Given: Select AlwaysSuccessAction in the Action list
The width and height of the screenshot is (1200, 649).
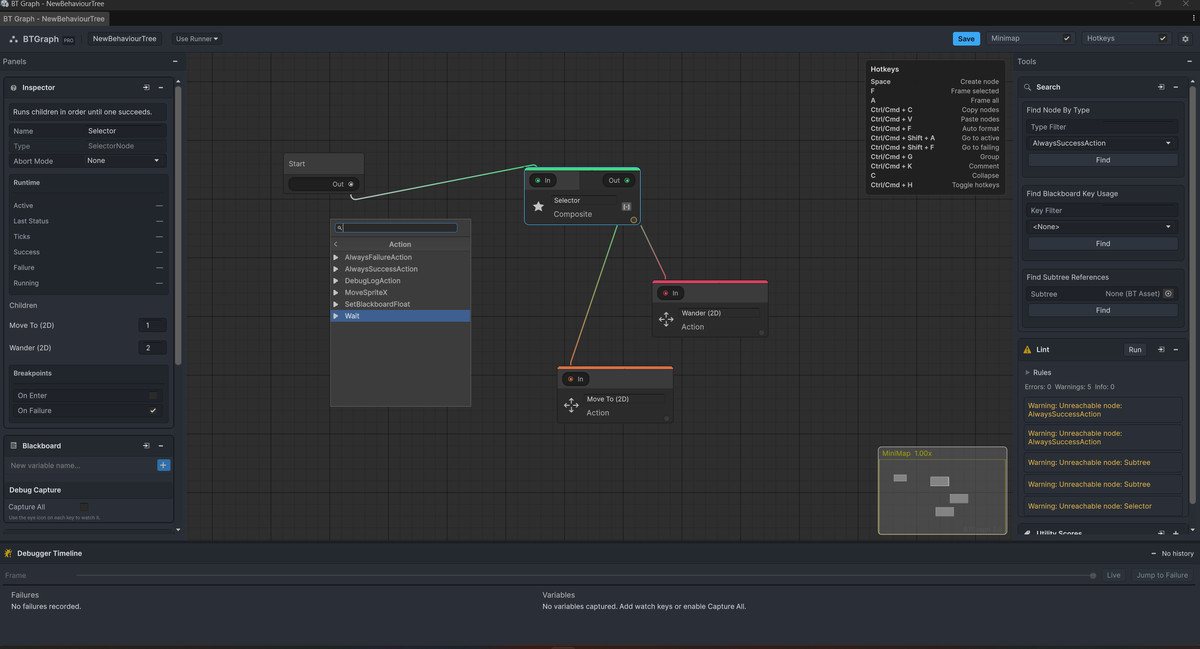Looking at the screenshot, I should 400,269.
